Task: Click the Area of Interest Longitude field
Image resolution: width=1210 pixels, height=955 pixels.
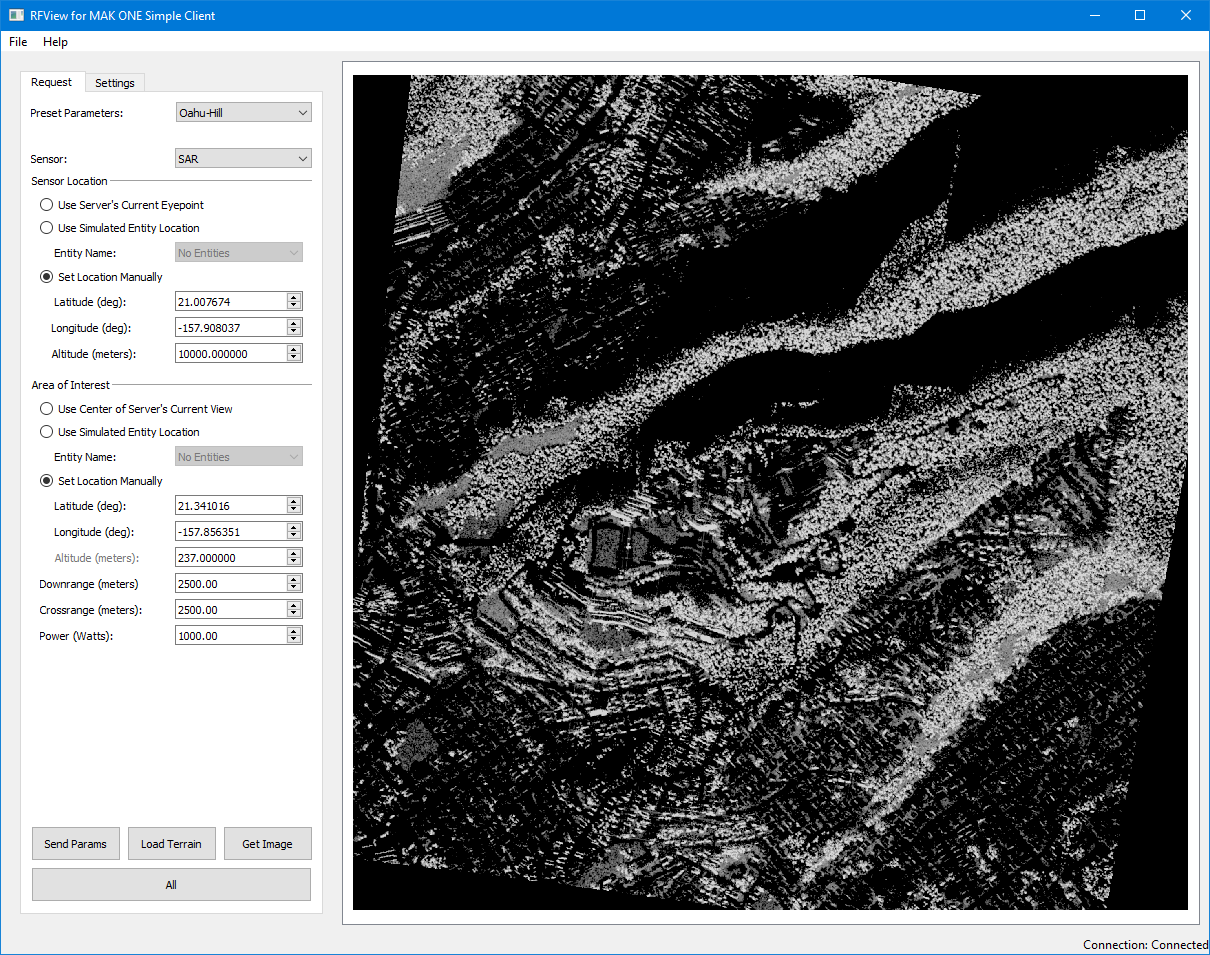Action: tap(230, 532)
